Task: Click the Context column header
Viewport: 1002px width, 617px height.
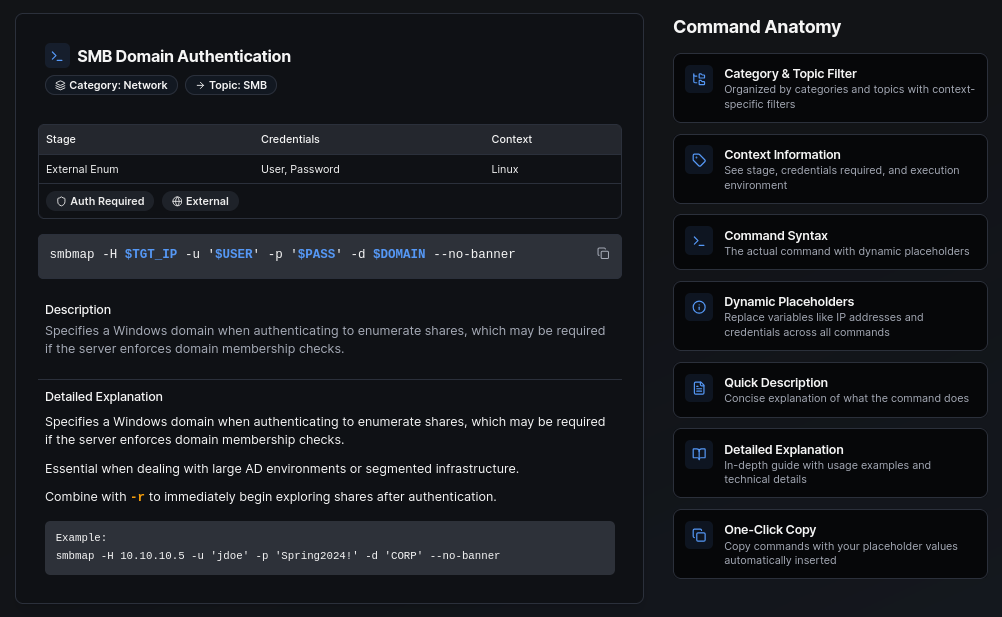Action: [511, 139]
